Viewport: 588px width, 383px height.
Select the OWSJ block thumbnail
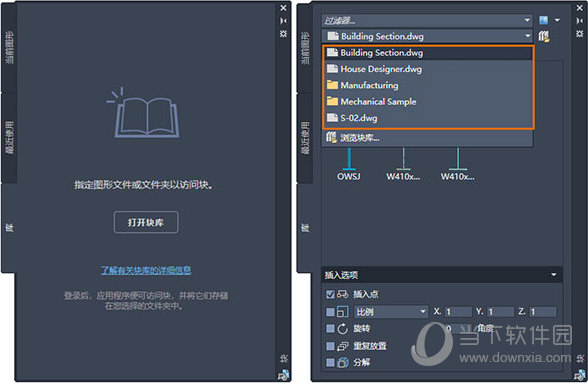(349, 164)
